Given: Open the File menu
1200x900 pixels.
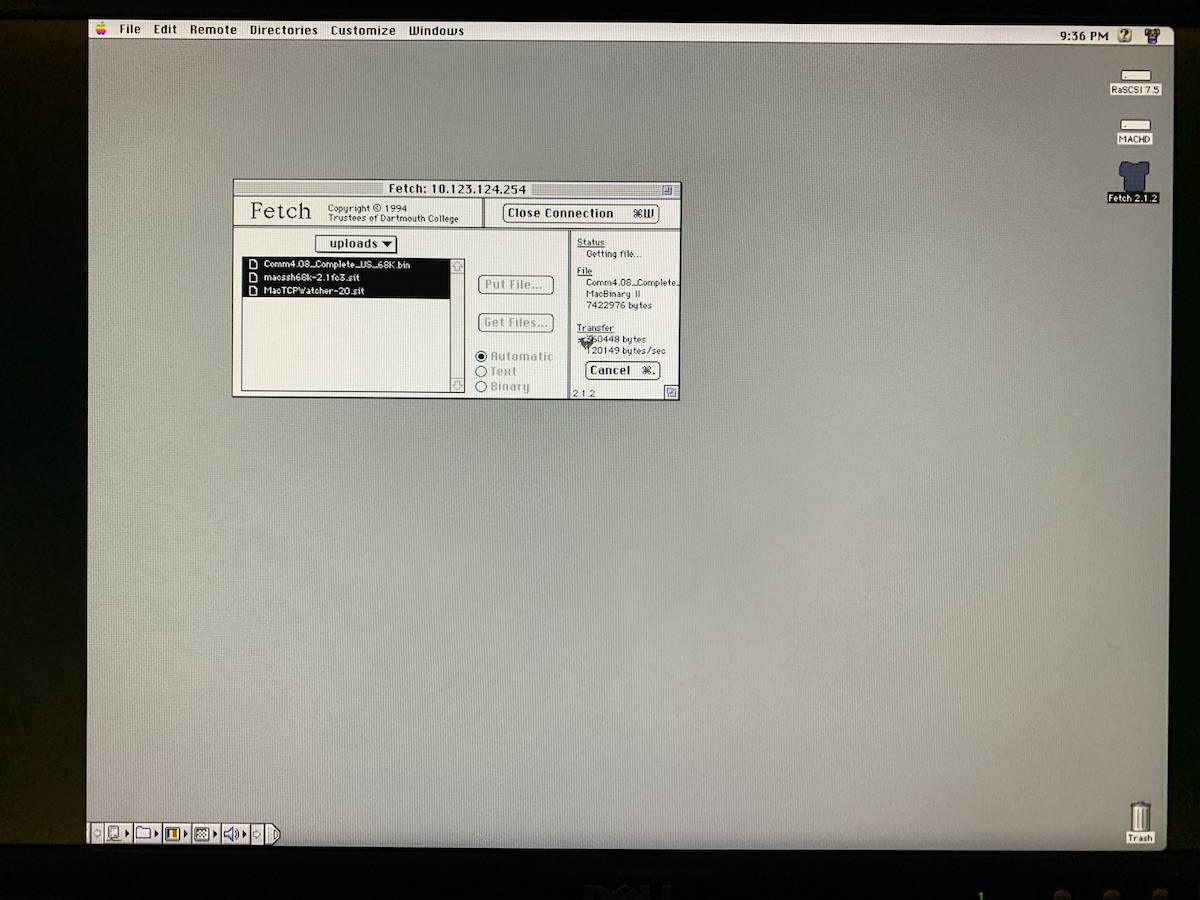Looking at the screenshot, I should (x=130, y=30).
